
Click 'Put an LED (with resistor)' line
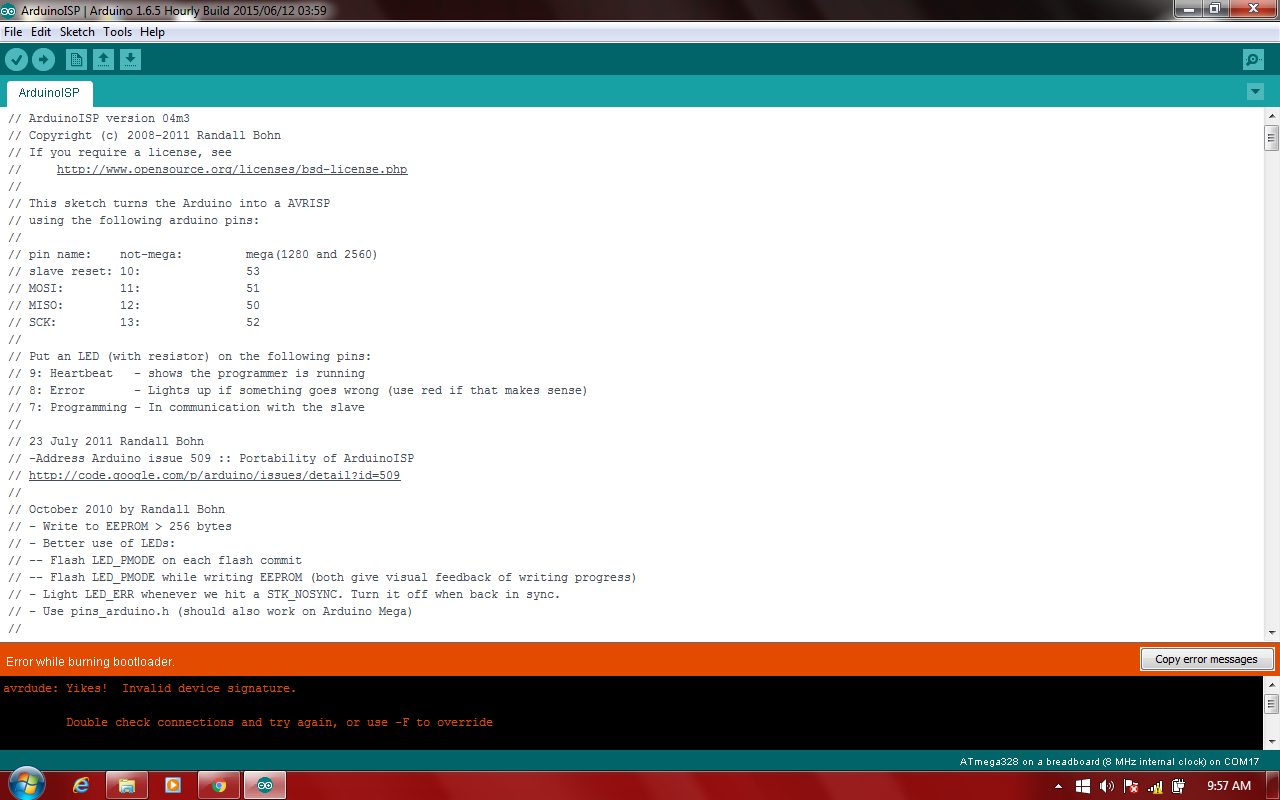pyautogui.click(x=190, y=356)
